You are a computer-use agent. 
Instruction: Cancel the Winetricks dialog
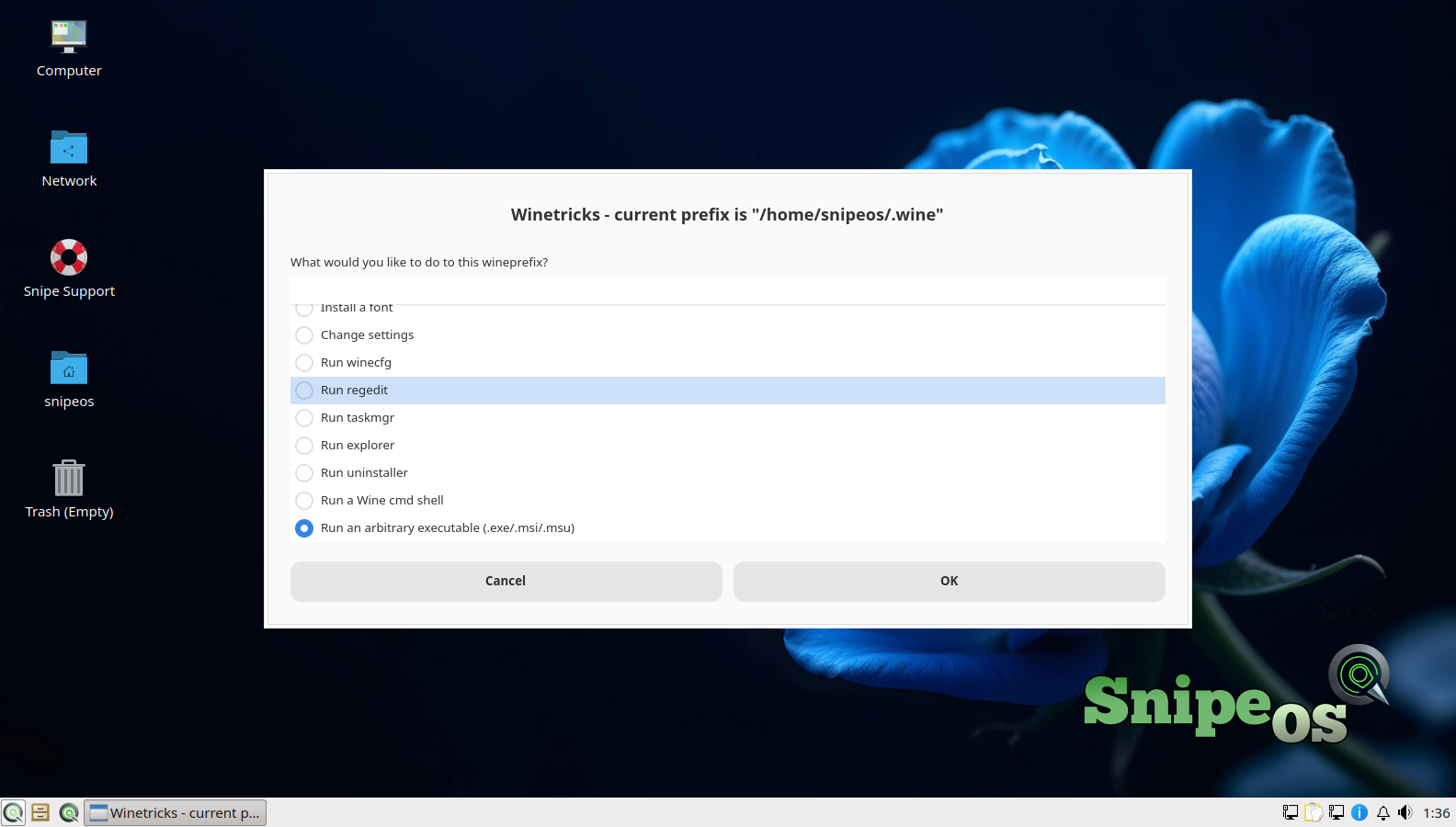coord(506,582)
